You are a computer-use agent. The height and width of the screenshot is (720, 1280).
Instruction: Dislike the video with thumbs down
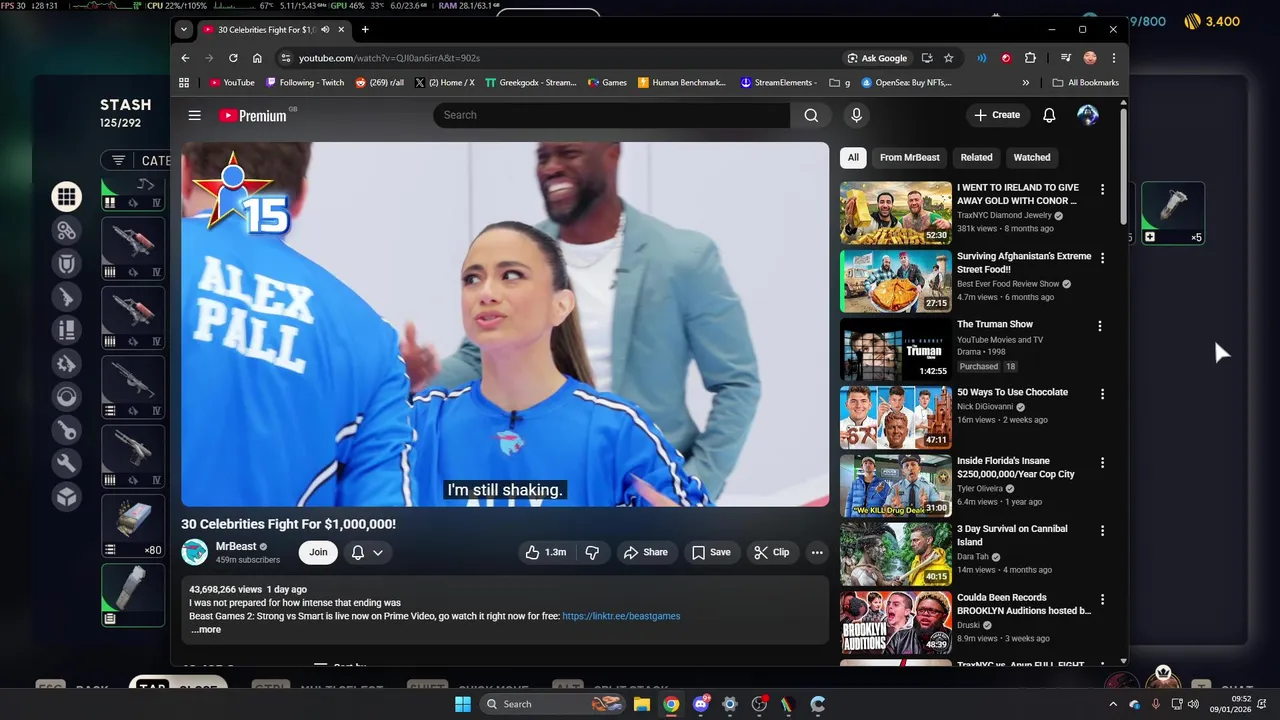click(592, 552)
